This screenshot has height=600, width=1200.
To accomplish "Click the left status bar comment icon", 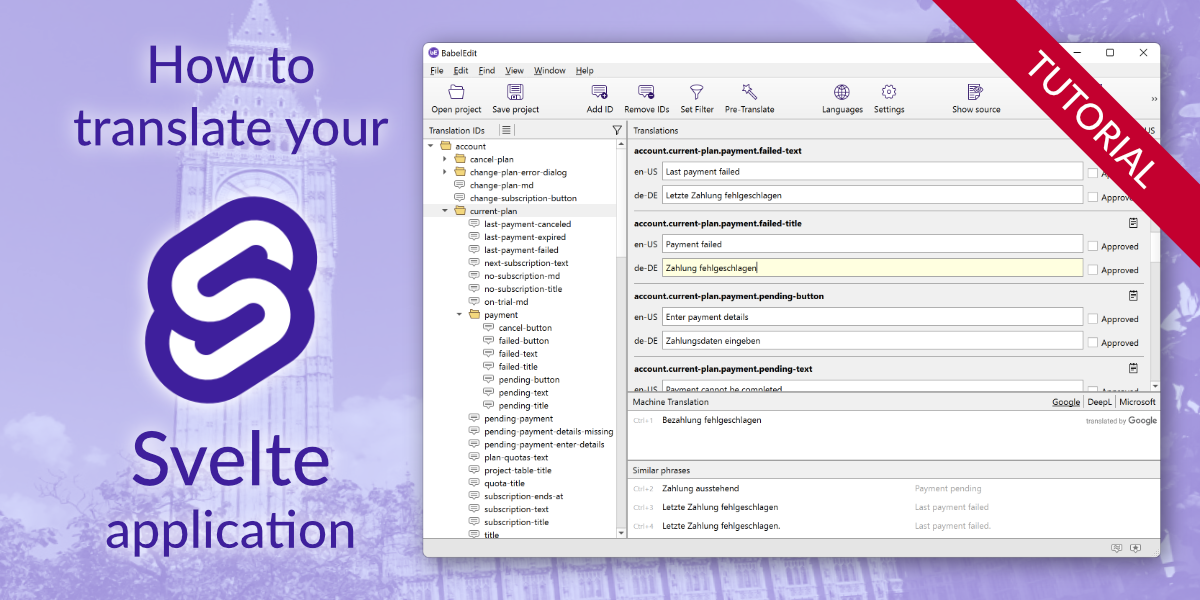I will pos(1117,548).
